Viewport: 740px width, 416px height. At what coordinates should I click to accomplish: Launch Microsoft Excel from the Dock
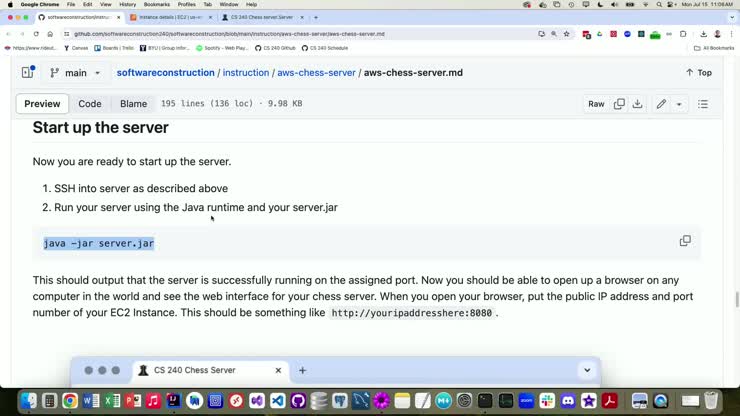point(112,401)
